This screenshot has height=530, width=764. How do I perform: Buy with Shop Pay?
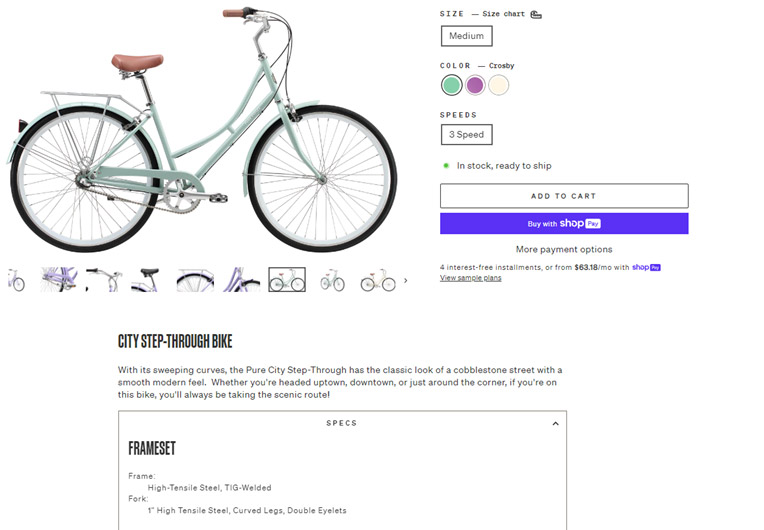(x=564, y=224)
